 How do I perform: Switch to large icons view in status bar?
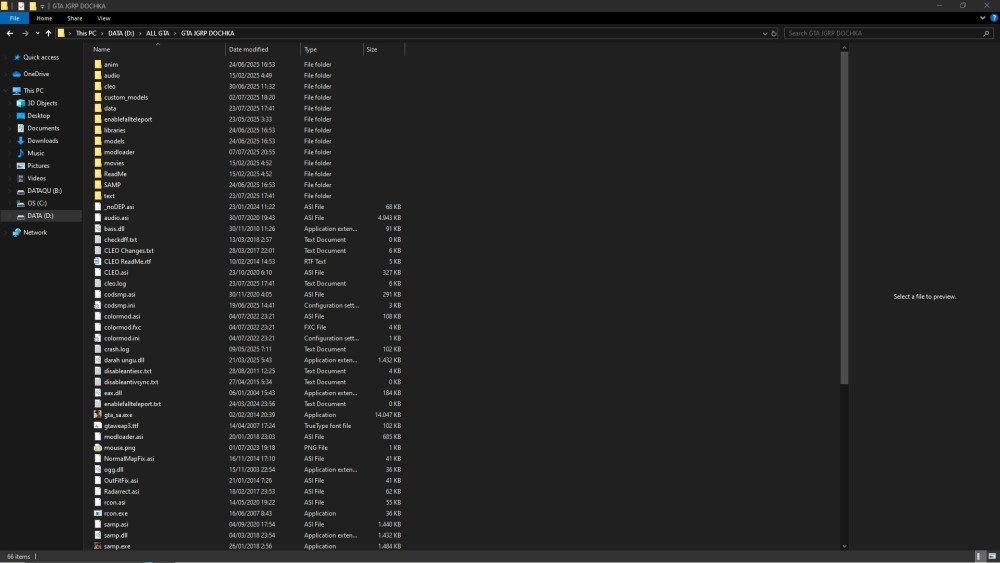[992, 557]
